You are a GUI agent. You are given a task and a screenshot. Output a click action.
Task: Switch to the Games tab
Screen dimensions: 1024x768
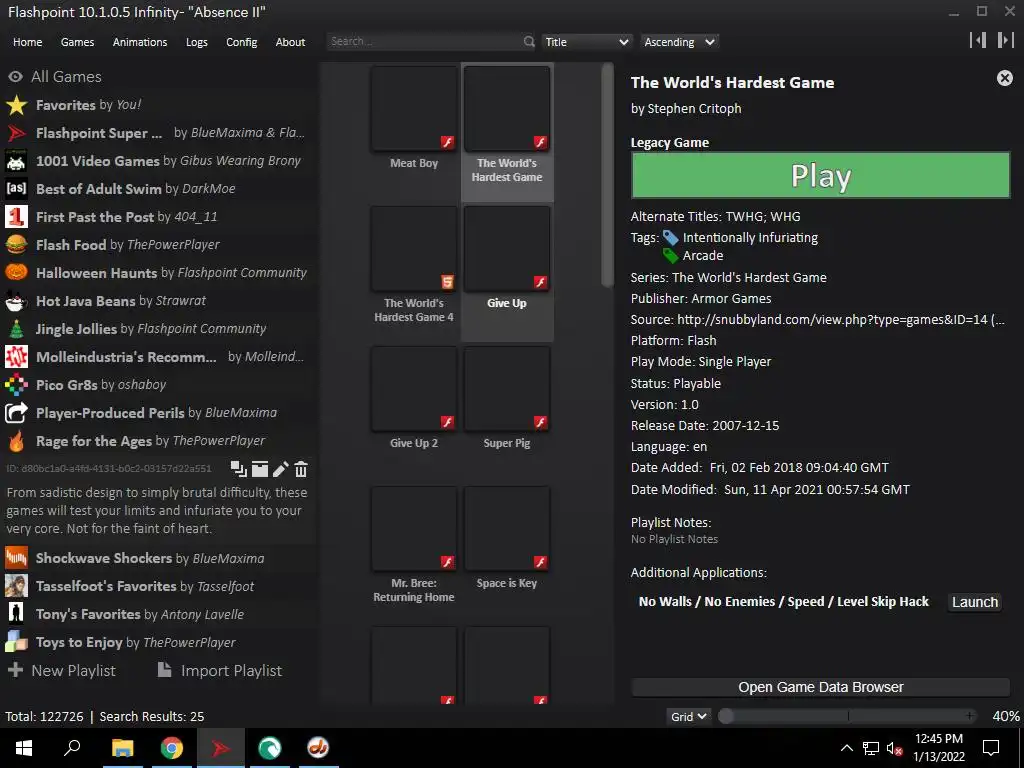point(77,42)
